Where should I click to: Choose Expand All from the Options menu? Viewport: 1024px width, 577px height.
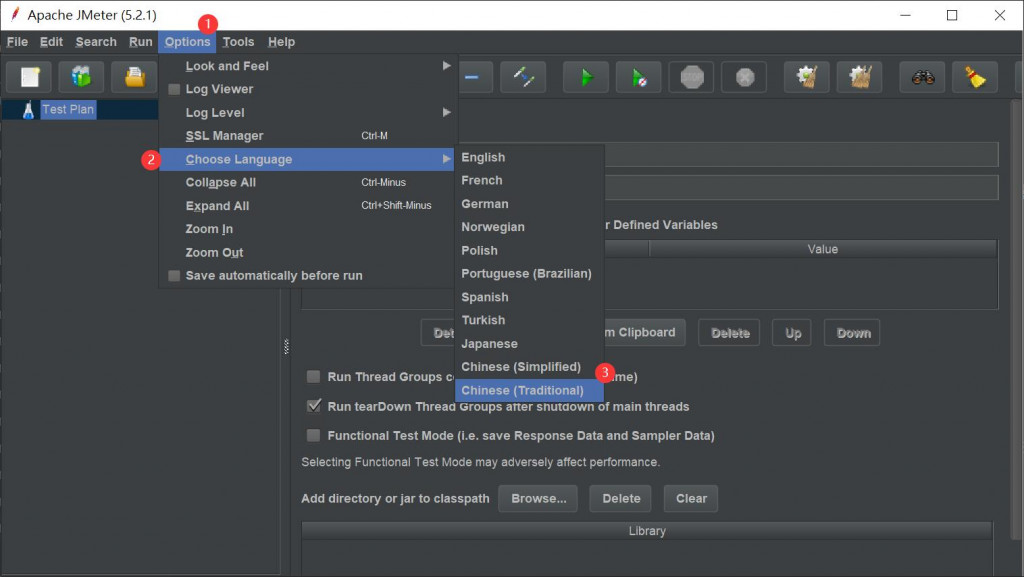point(307,206)
